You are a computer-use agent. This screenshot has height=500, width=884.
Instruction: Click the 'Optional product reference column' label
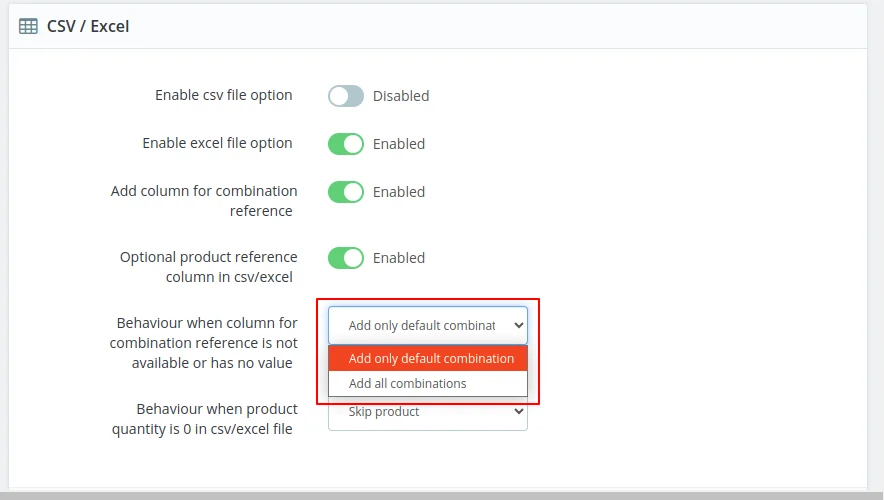[208, 266]
